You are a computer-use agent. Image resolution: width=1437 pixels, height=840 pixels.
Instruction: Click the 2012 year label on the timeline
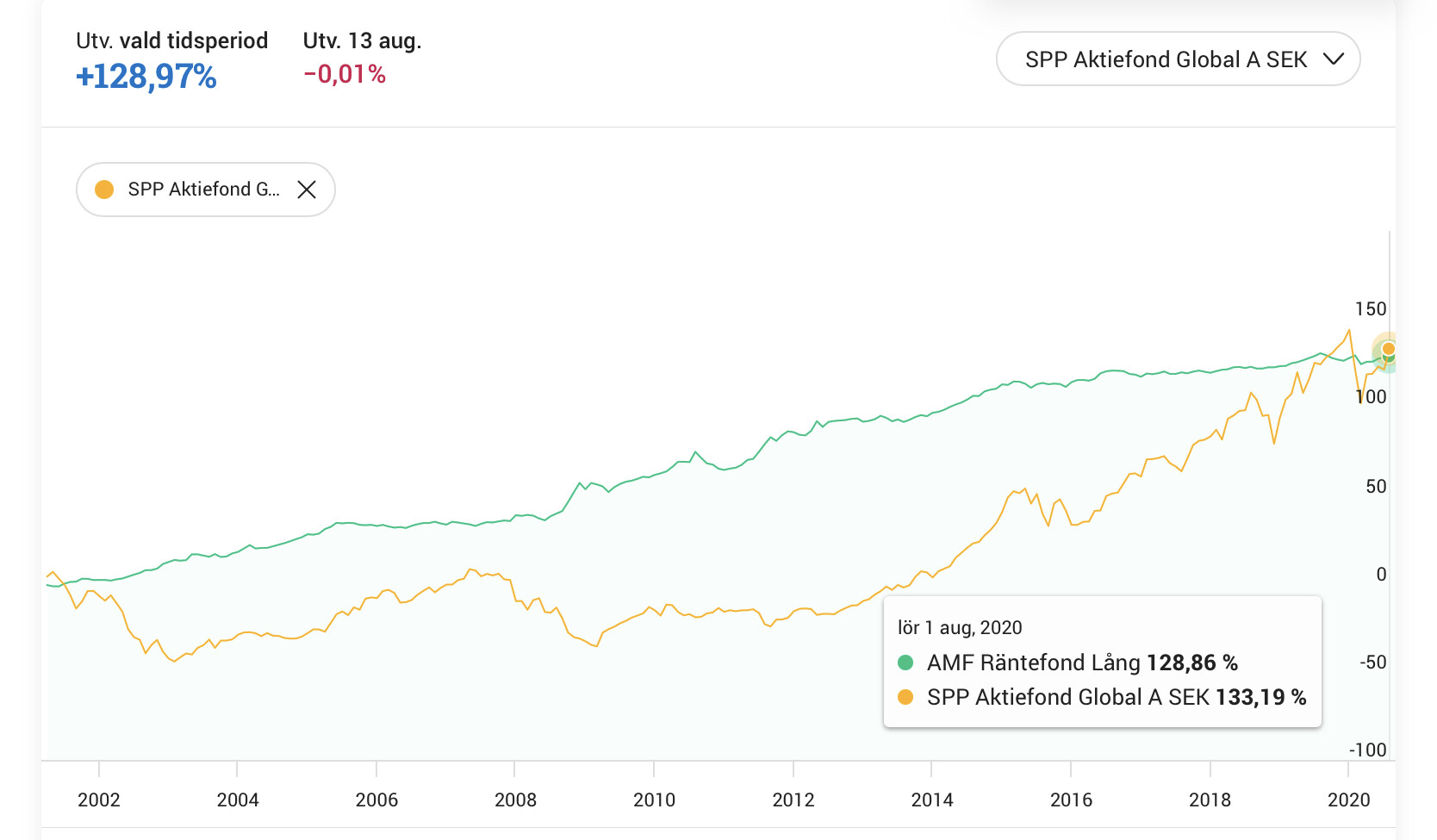(x=793, y=800)
